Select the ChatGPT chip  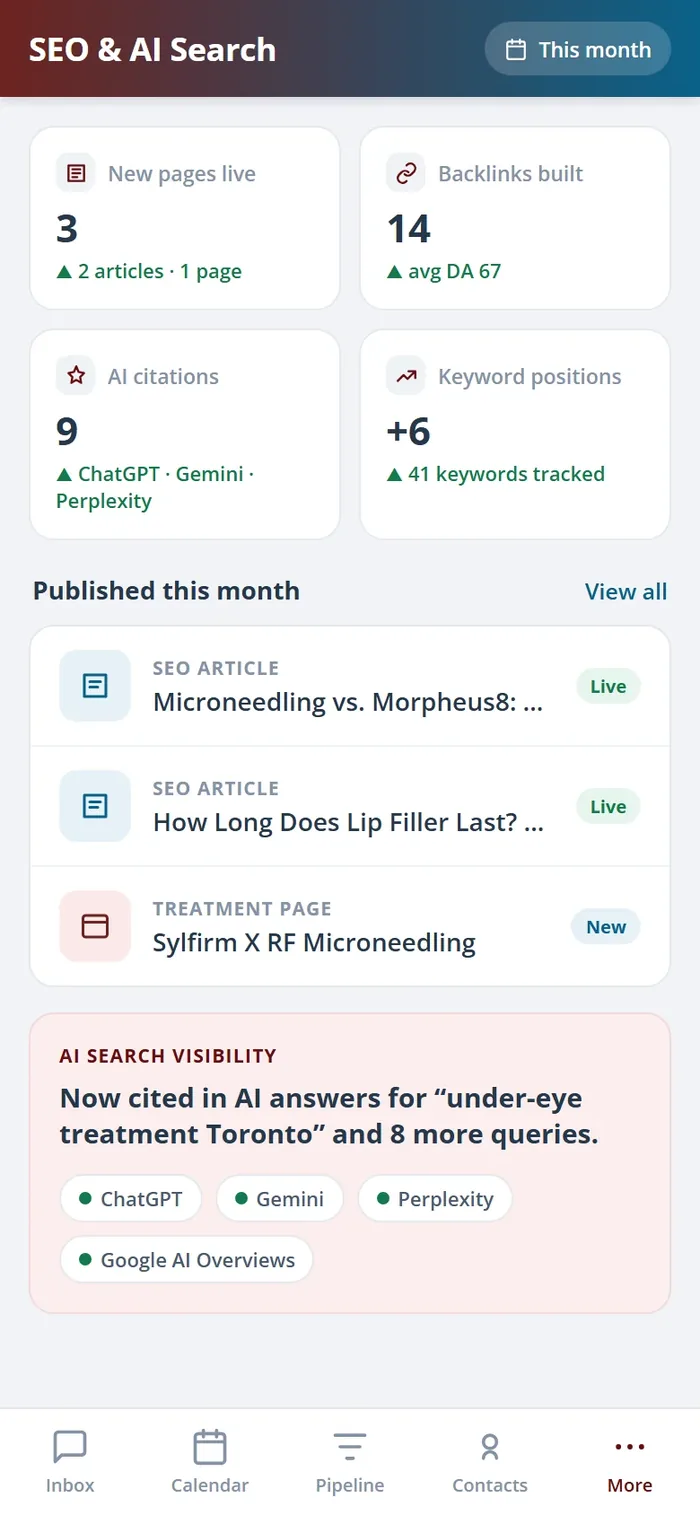click(x=131, y=1198)
